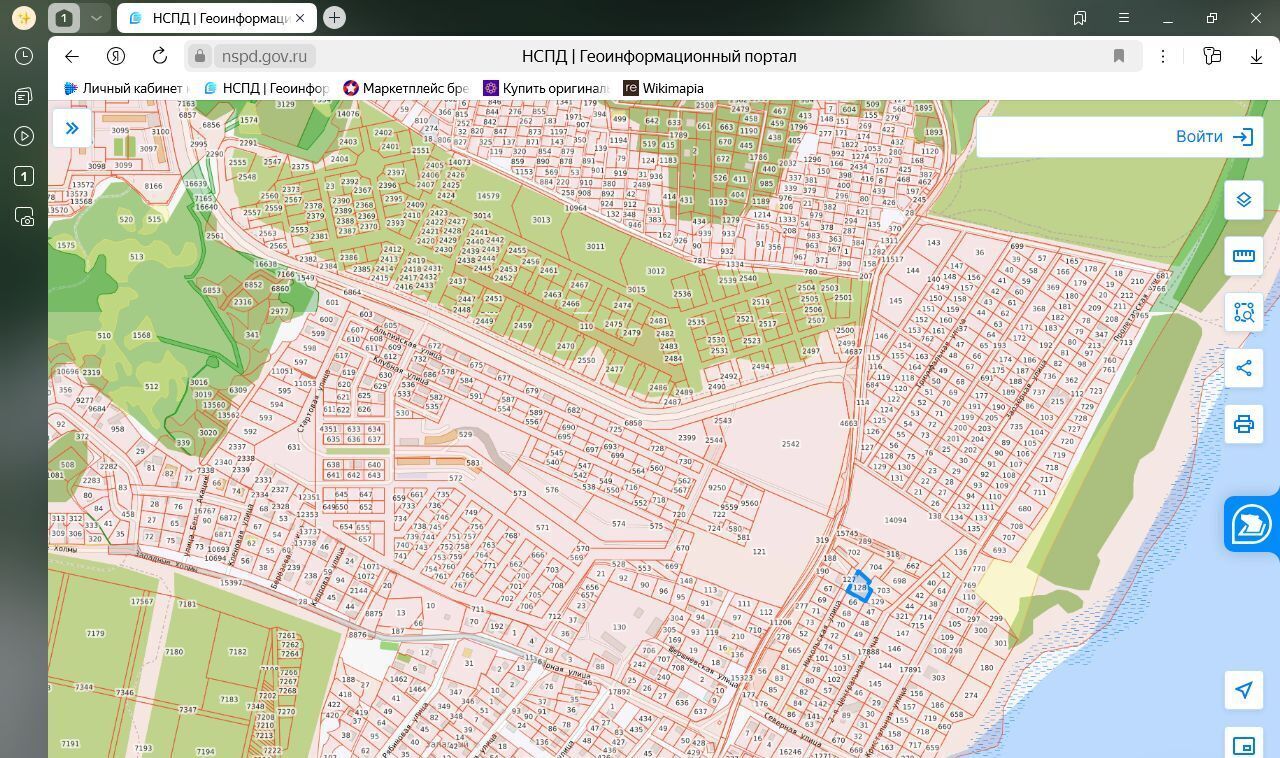Select the ruler measurement tool
1280x758 pixels.
[1244, 256]
